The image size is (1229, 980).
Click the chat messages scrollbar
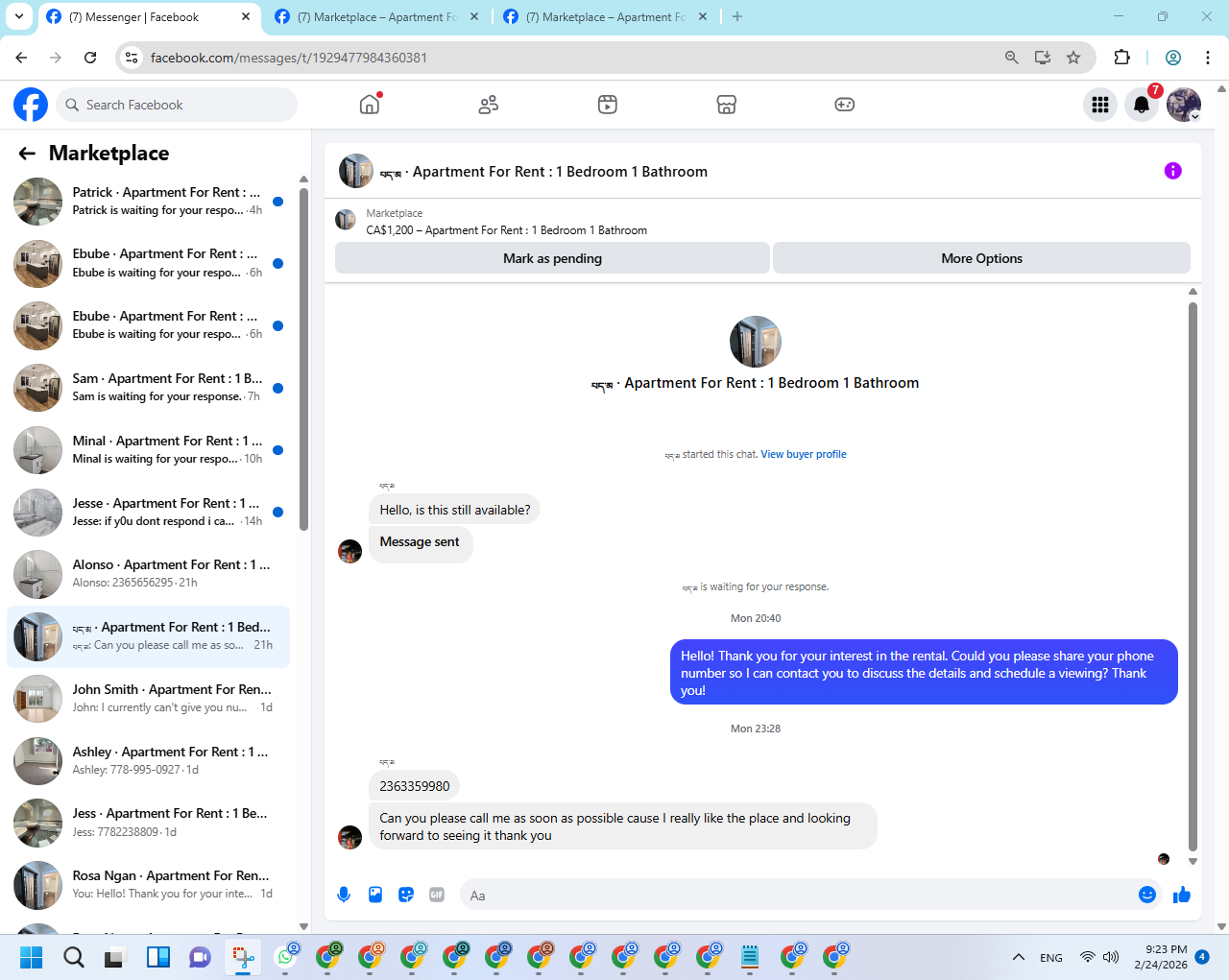[1193, 577]
